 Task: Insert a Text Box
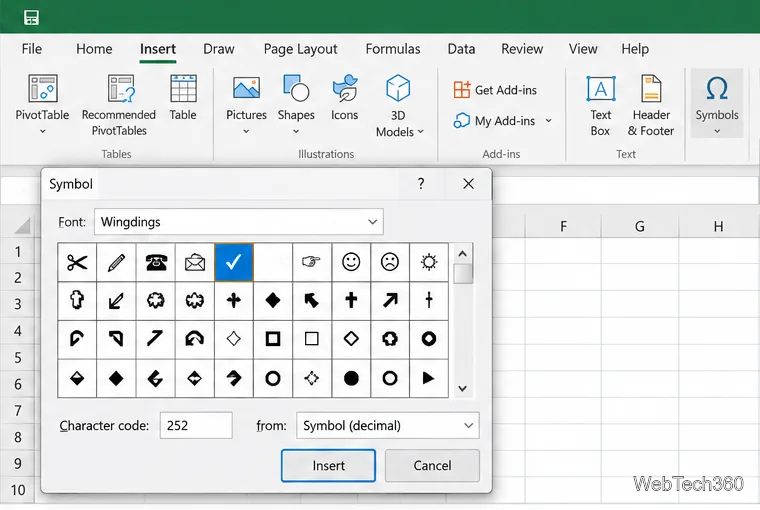click(601, 105)
